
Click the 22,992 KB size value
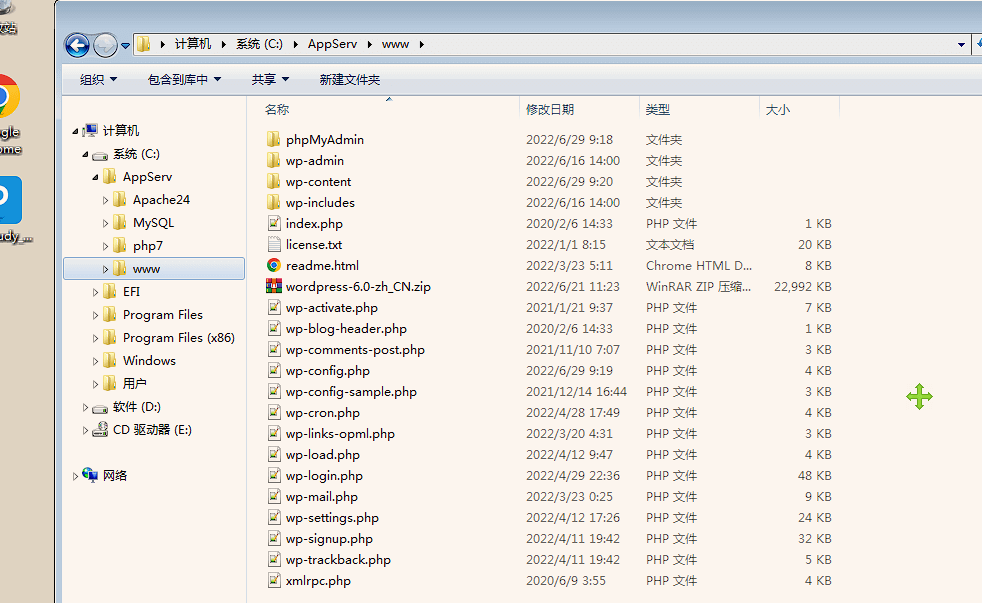(x=803, y=286)
